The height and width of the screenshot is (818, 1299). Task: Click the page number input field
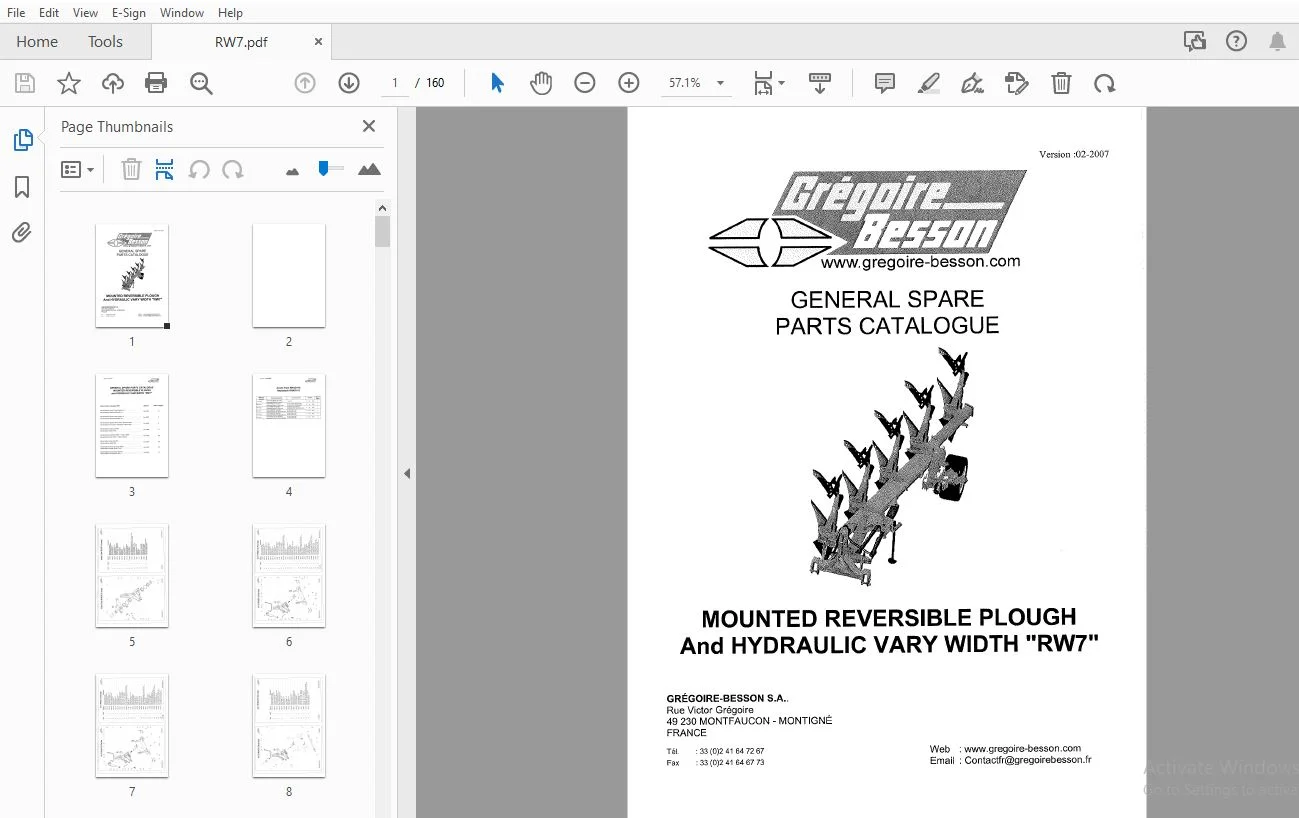pyautogui.click(x=396, y=83)
